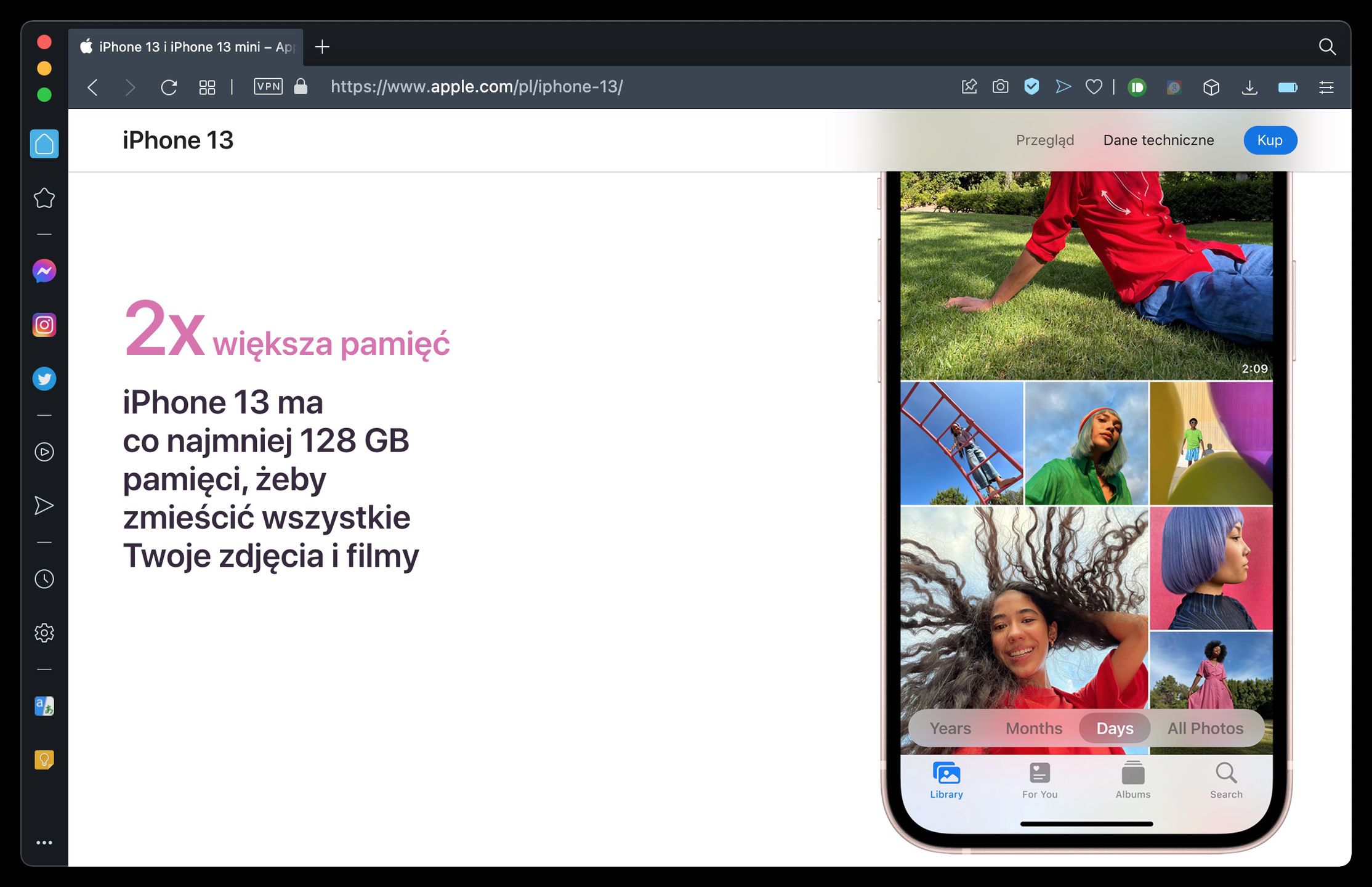Tap the Albums tab icon

pos(1133,780)
